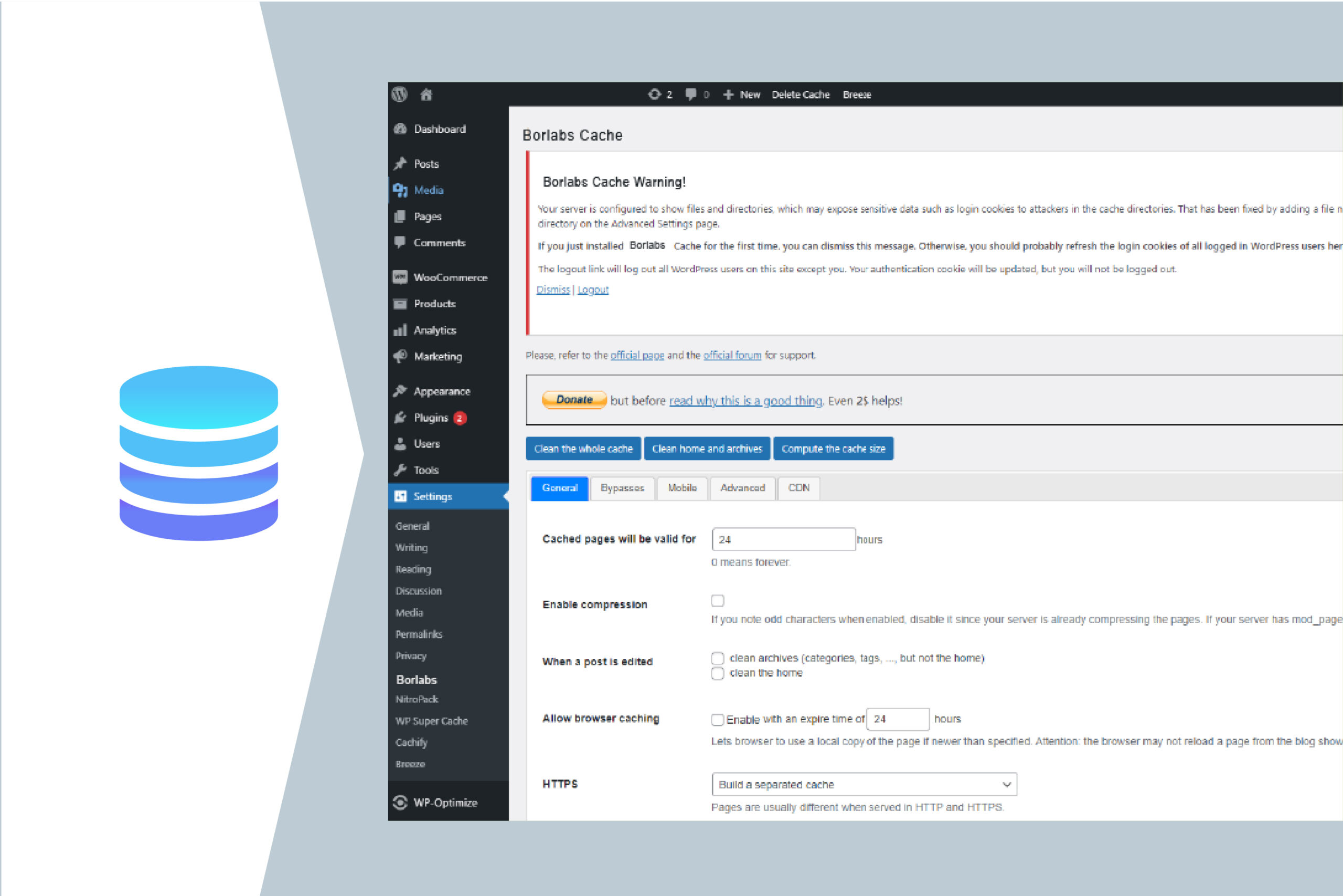Screen dimensions: 1343x896
Task: Open Dashboard in sidebar
Action: pyautogui.click(x=448, y=129)
